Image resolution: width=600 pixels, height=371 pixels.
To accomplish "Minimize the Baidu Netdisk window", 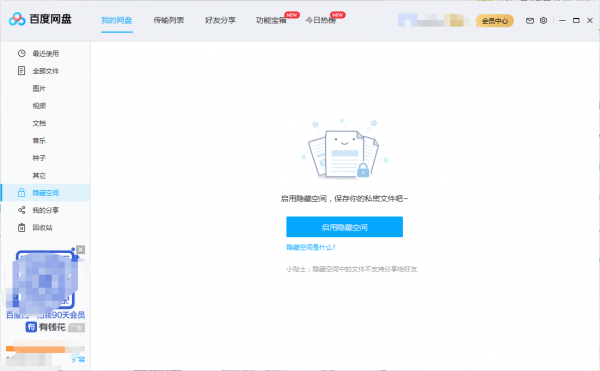I will point(562,20).
